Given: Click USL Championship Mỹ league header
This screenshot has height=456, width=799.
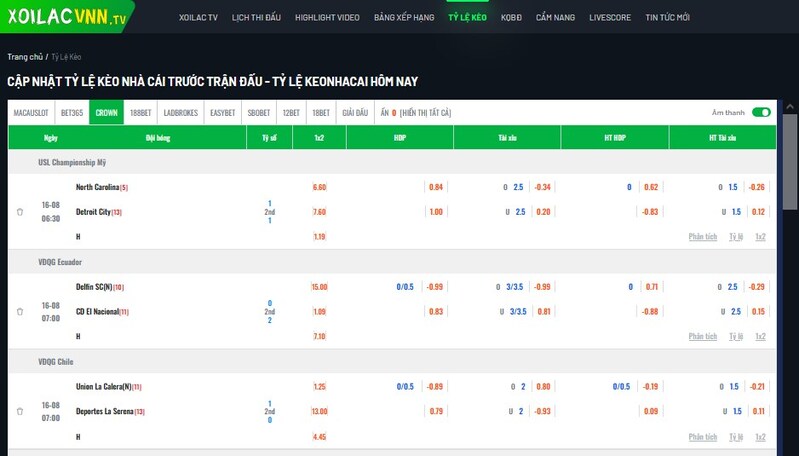Looking at the screenshot, I should [72, 163].
